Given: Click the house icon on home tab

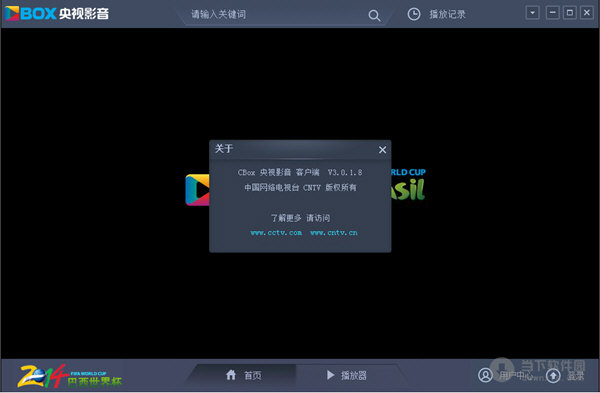Looking at the screenshot, I should point(231,375).
